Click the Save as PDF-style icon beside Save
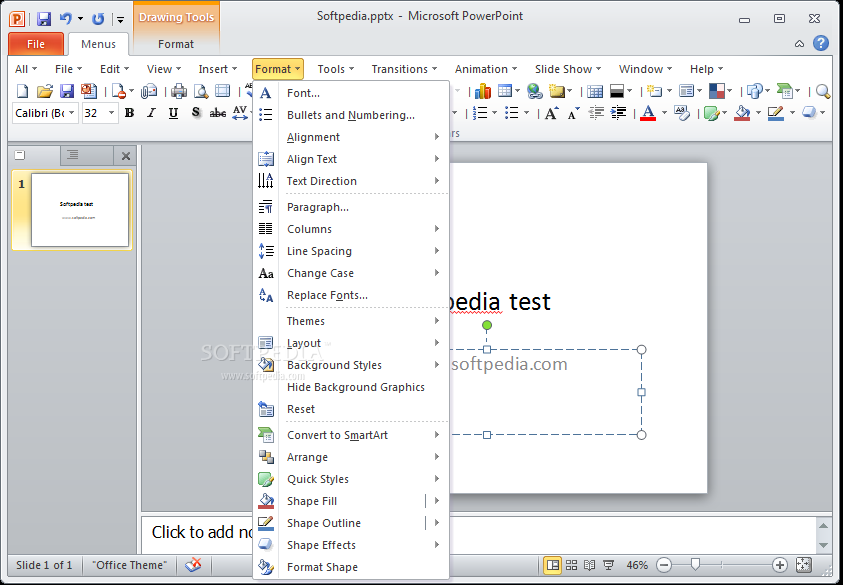Screen dimensions: 843x585 (89, 91)
